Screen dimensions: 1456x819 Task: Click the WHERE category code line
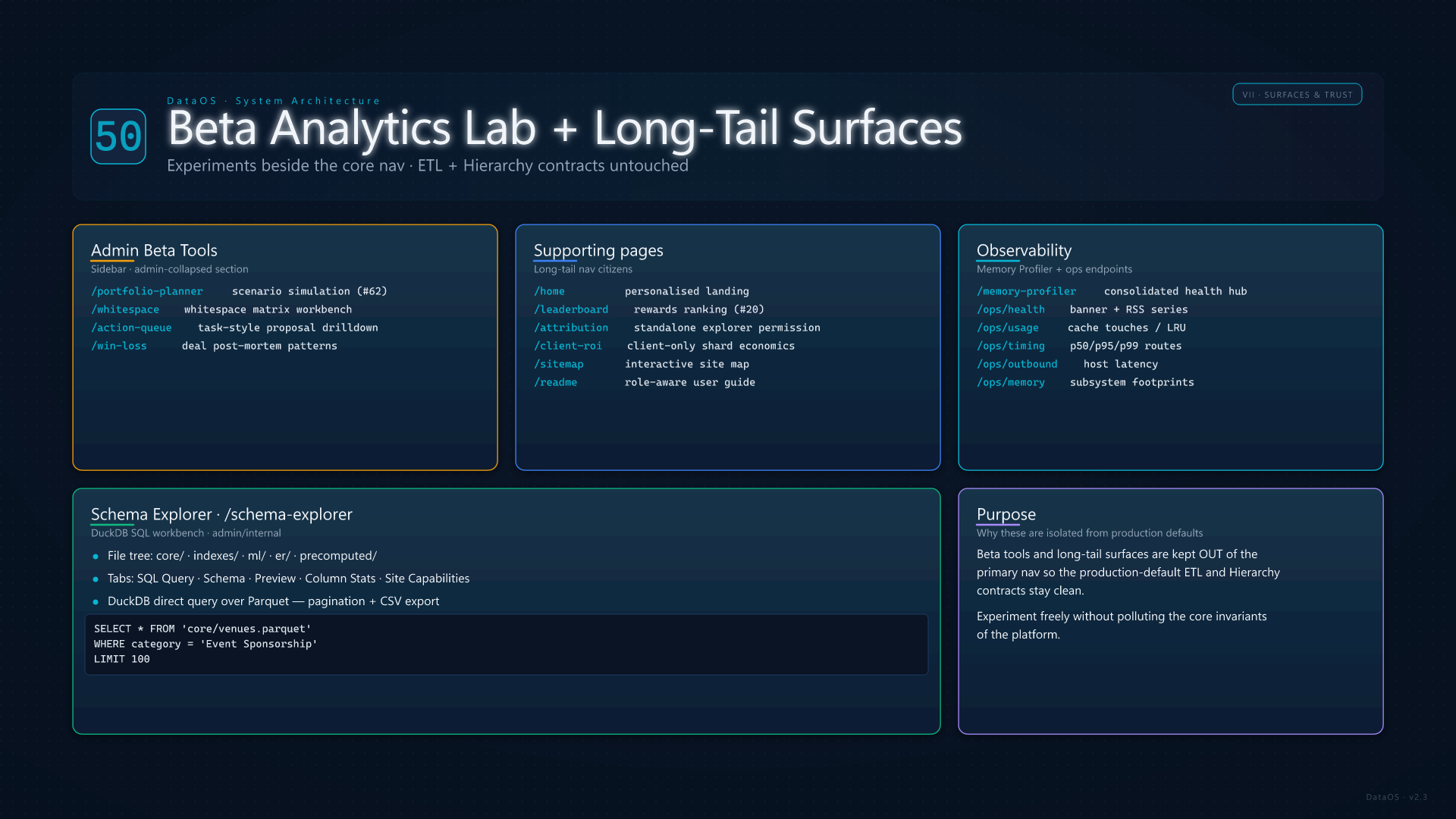pyautogui.click(x=206, y=644)
